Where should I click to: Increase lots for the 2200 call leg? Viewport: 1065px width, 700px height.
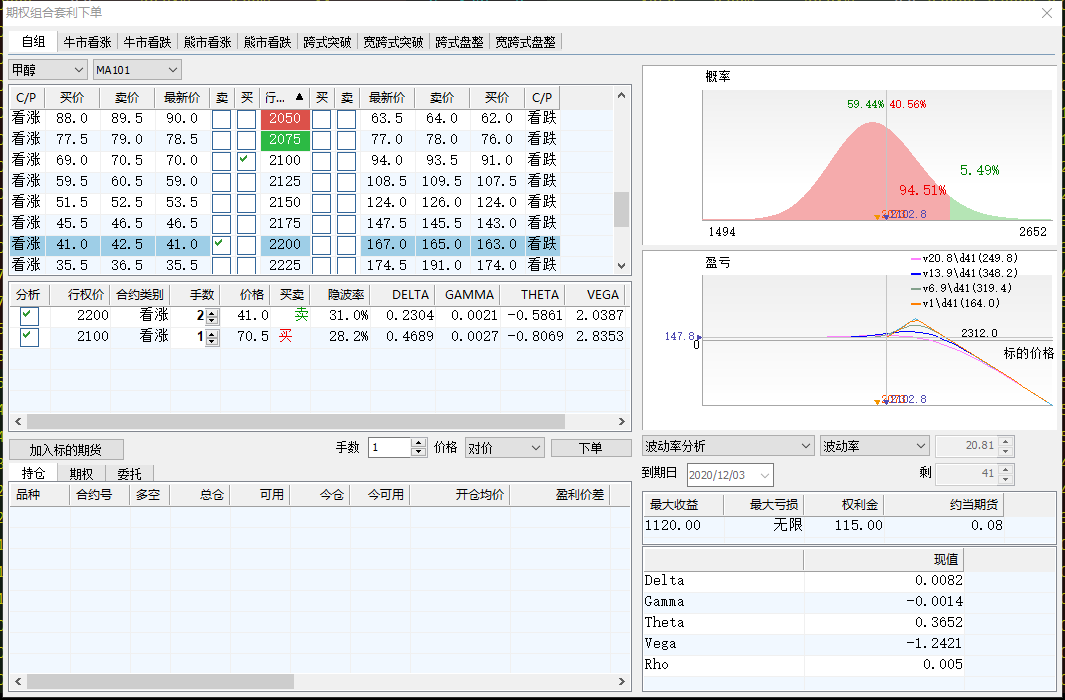[211, 311]
